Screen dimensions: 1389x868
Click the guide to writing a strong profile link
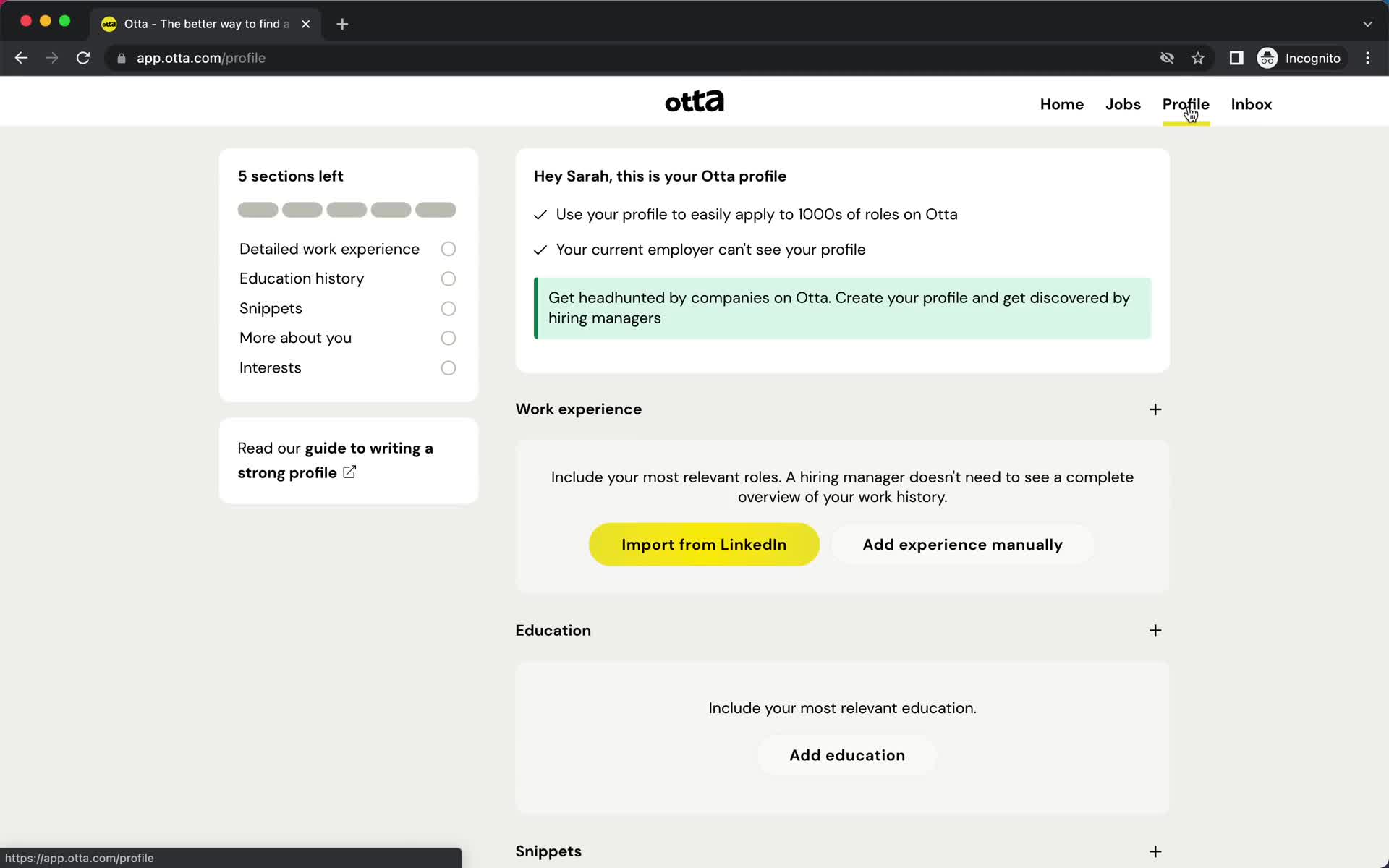coord(335,459)
